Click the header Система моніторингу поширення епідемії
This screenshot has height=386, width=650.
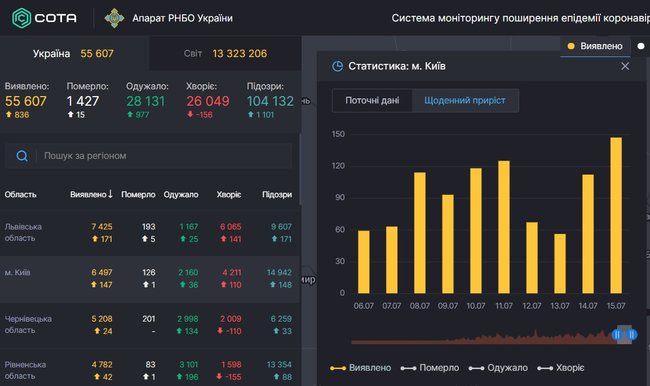521,18
